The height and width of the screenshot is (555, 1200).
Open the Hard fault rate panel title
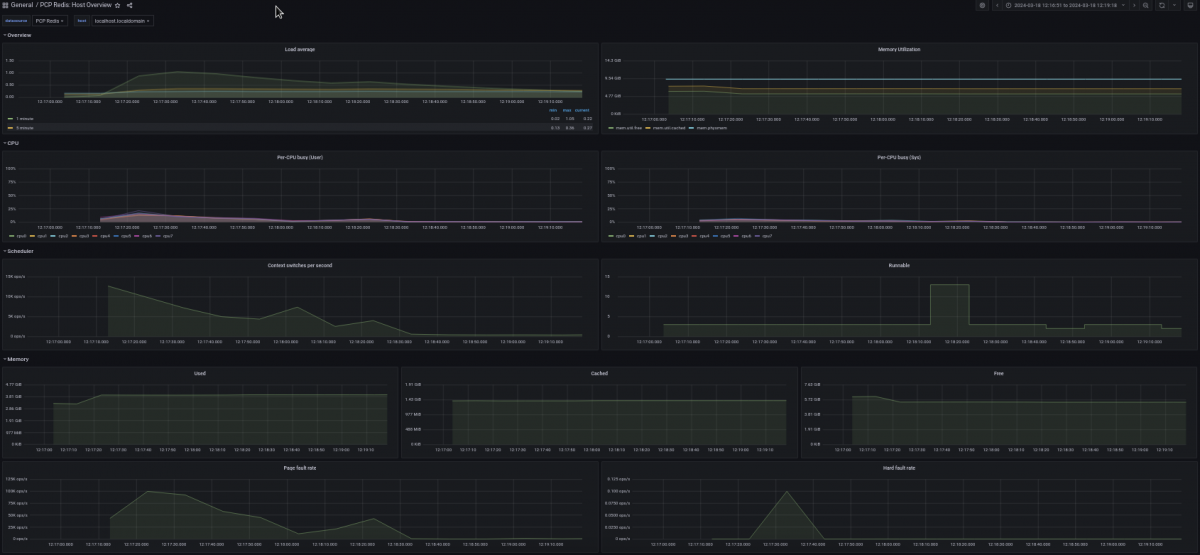pyautogui.click(x=899, y=467)
